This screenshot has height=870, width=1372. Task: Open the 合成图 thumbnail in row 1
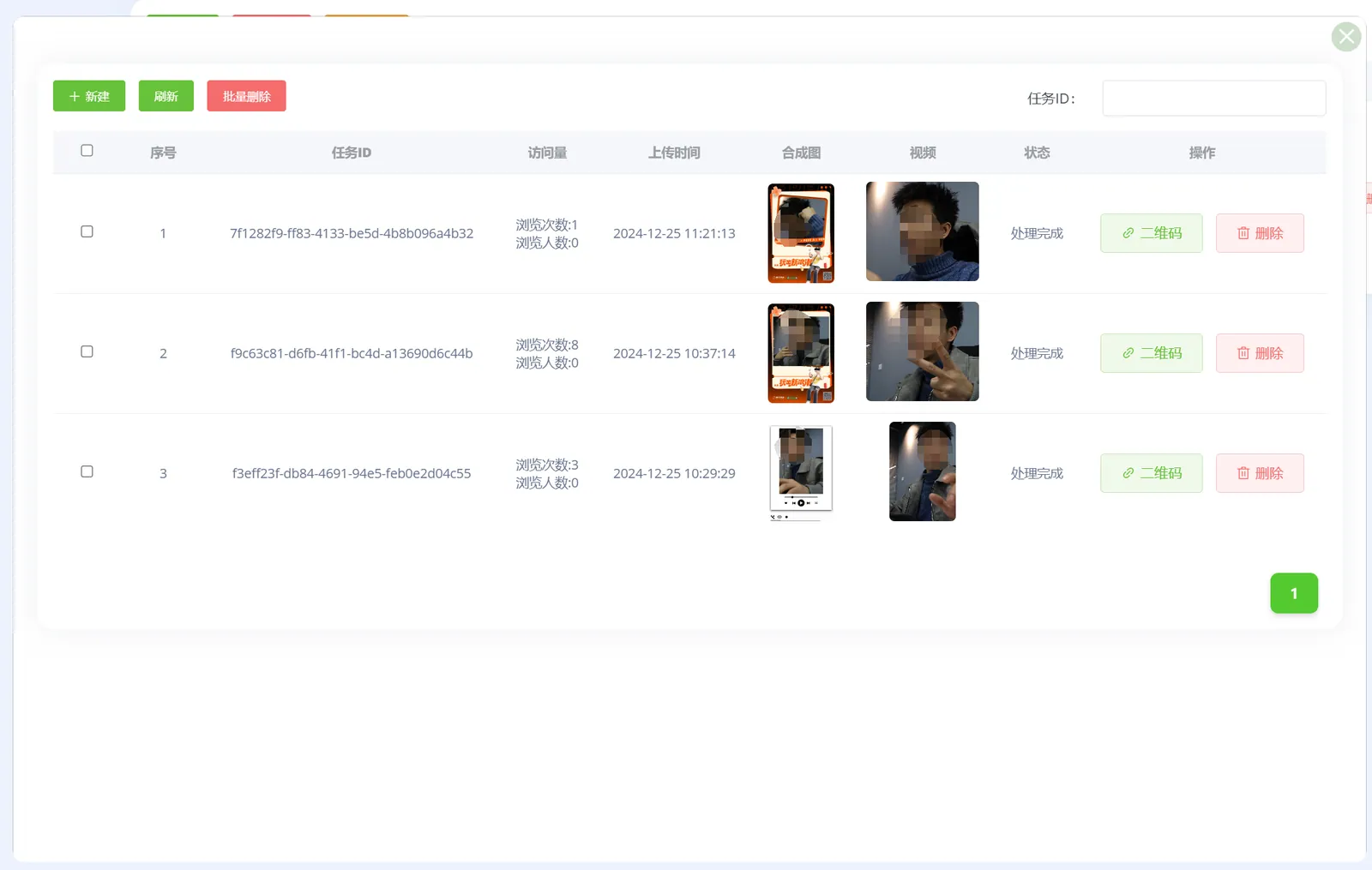(801, 233)
